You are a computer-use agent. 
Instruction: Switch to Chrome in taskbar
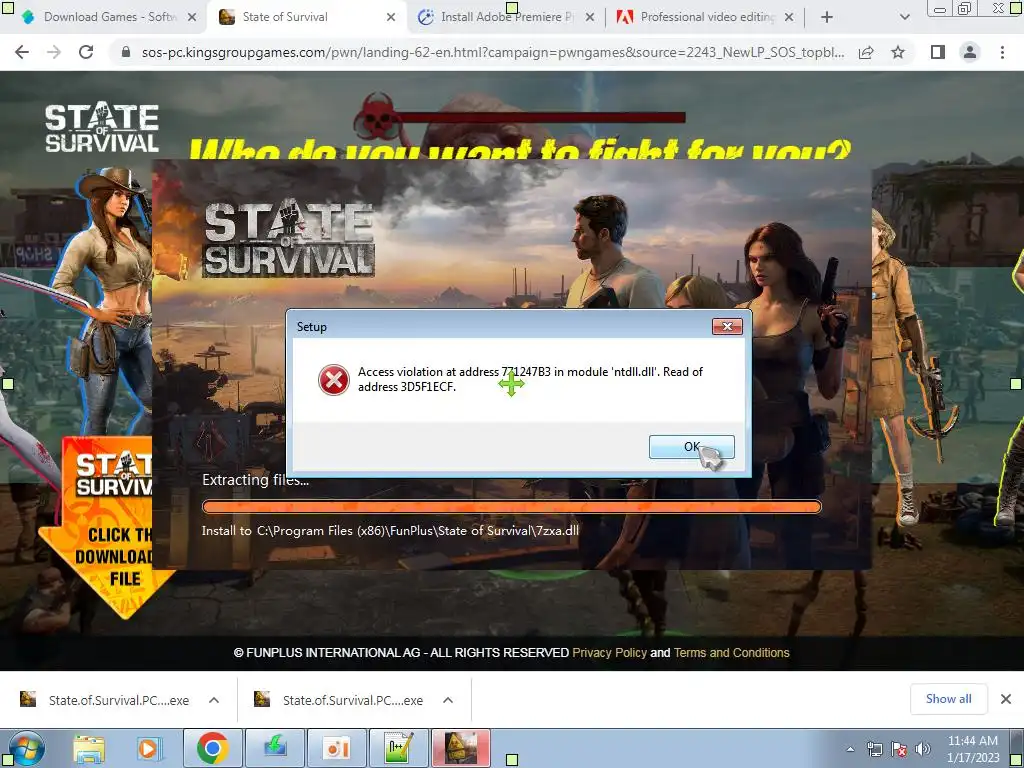(x=212, y=748)
